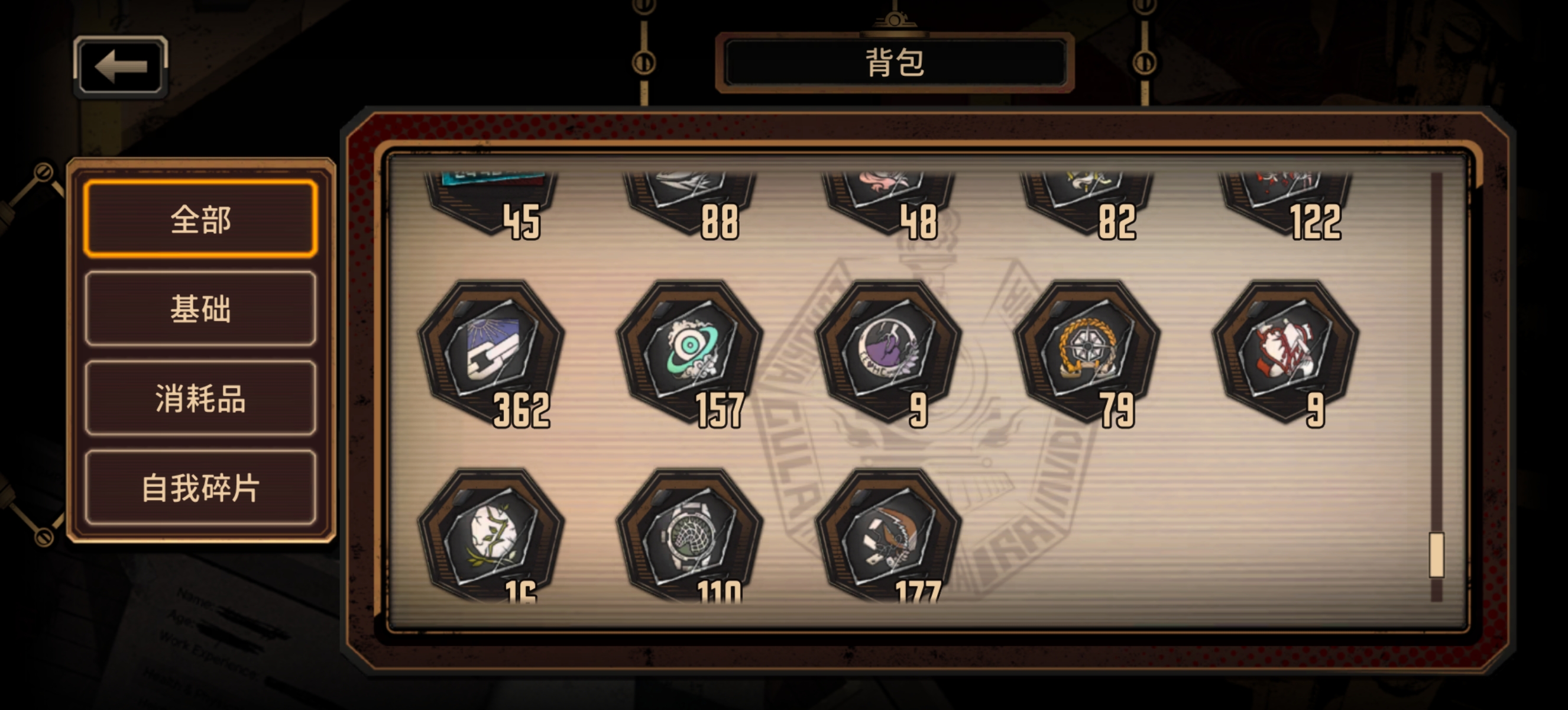Go back with the arrow button
The height and width of the screenshot is (710, 1568).
pos(121,66)
